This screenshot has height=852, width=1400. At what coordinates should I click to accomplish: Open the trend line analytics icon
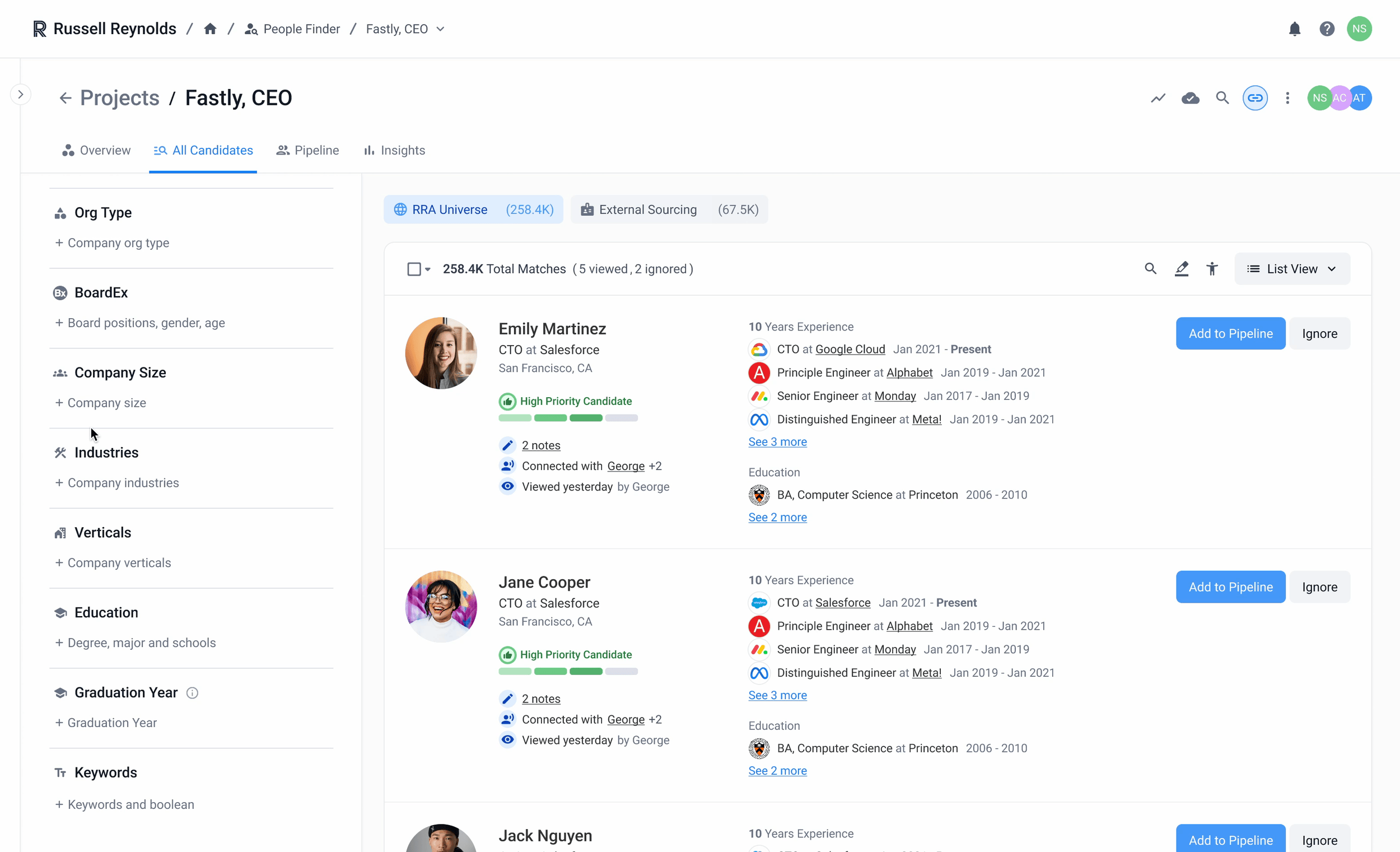[x=1158, y=98]
